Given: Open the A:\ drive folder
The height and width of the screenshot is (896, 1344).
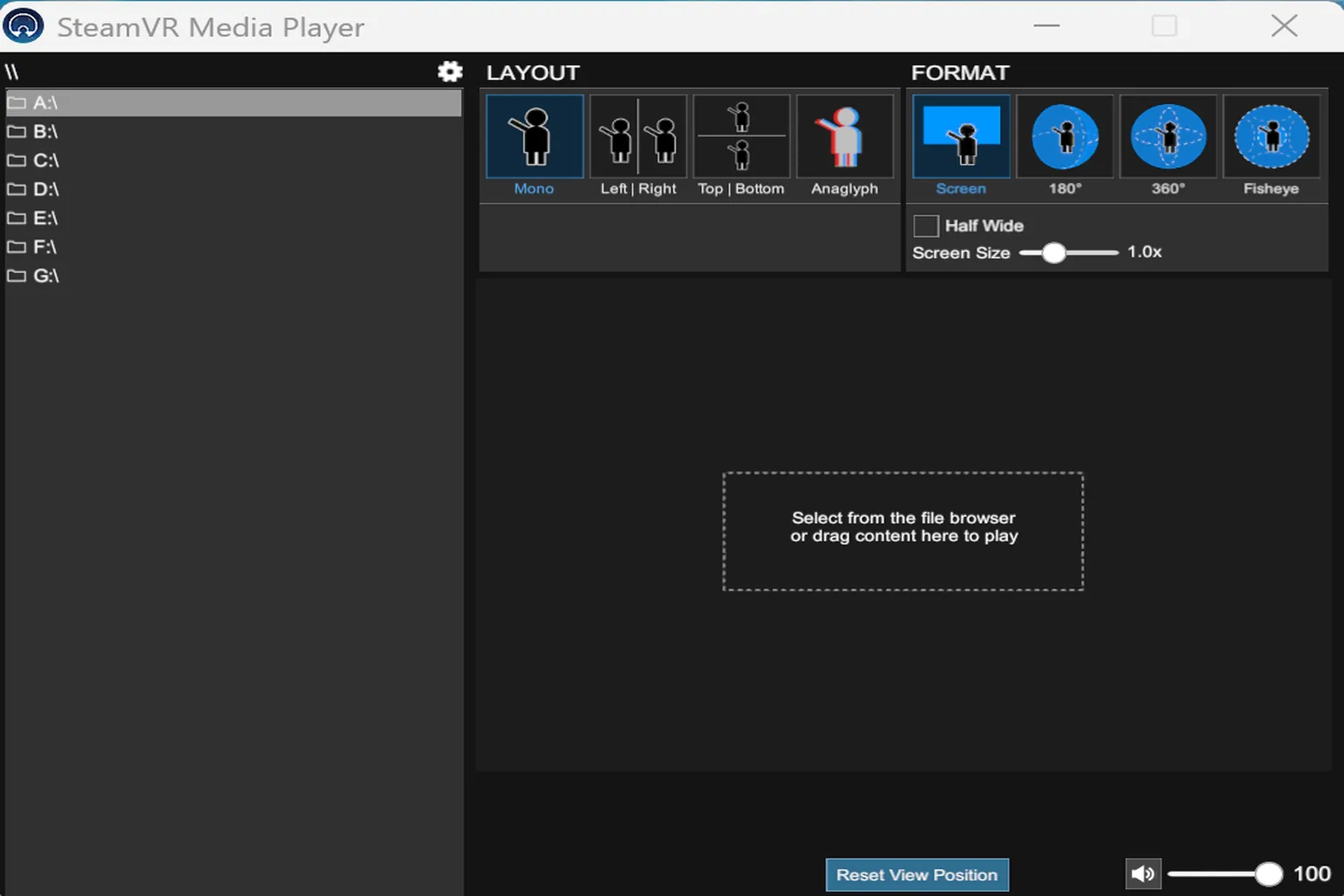Looking at the screenshot, I should (x=233, y=103).
